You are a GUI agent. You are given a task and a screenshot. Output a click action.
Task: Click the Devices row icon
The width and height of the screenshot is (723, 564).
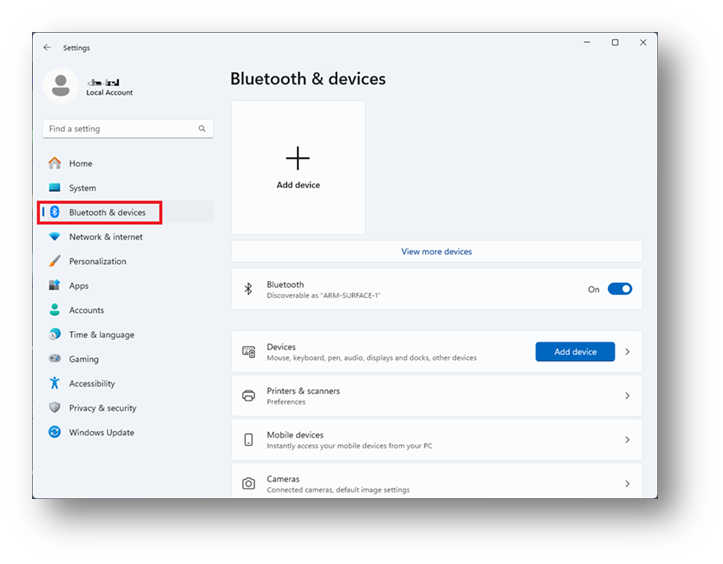point(249,352)
